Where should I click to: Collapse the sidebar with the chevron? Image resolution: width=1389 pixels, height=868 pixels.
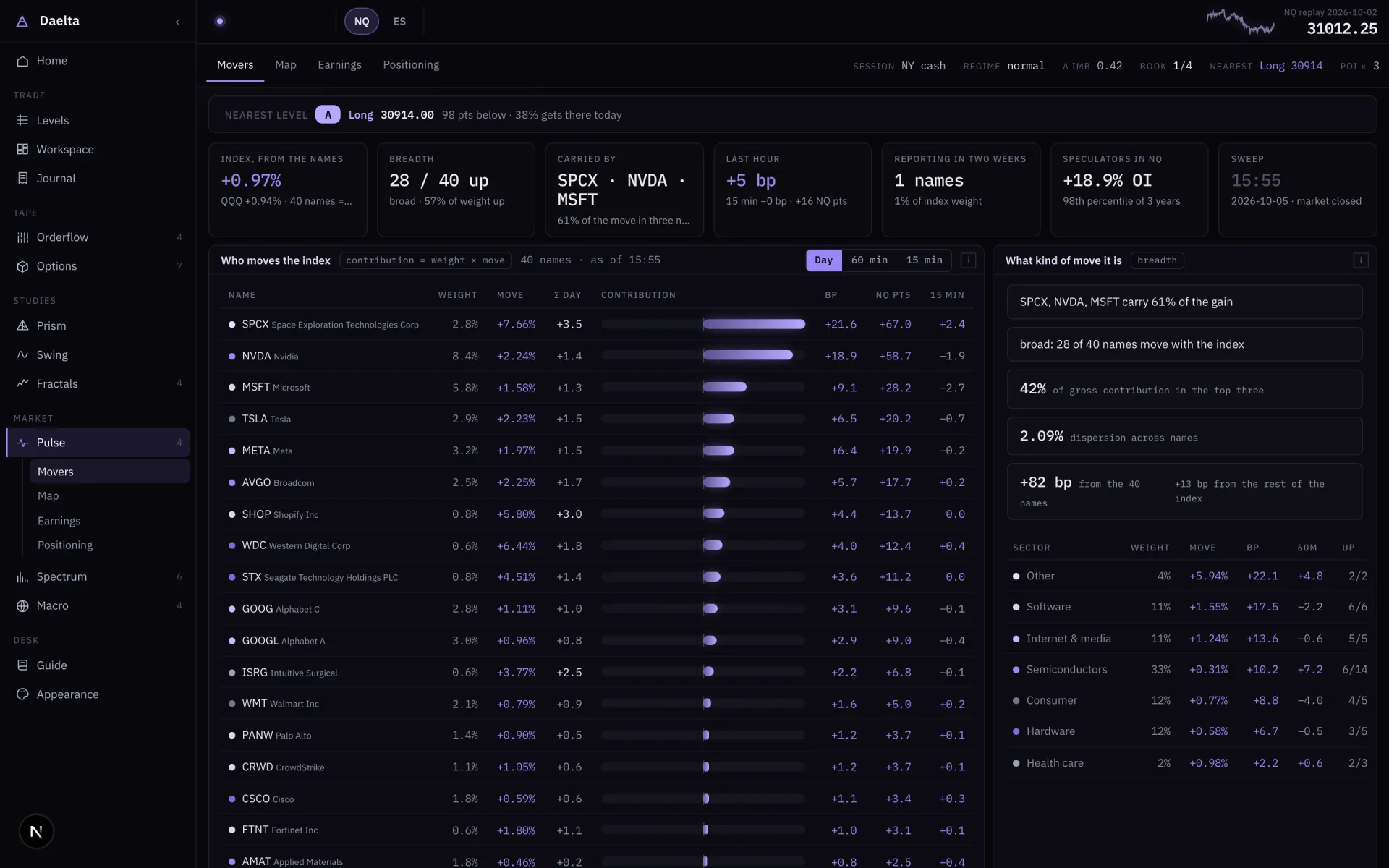(177, 22)
